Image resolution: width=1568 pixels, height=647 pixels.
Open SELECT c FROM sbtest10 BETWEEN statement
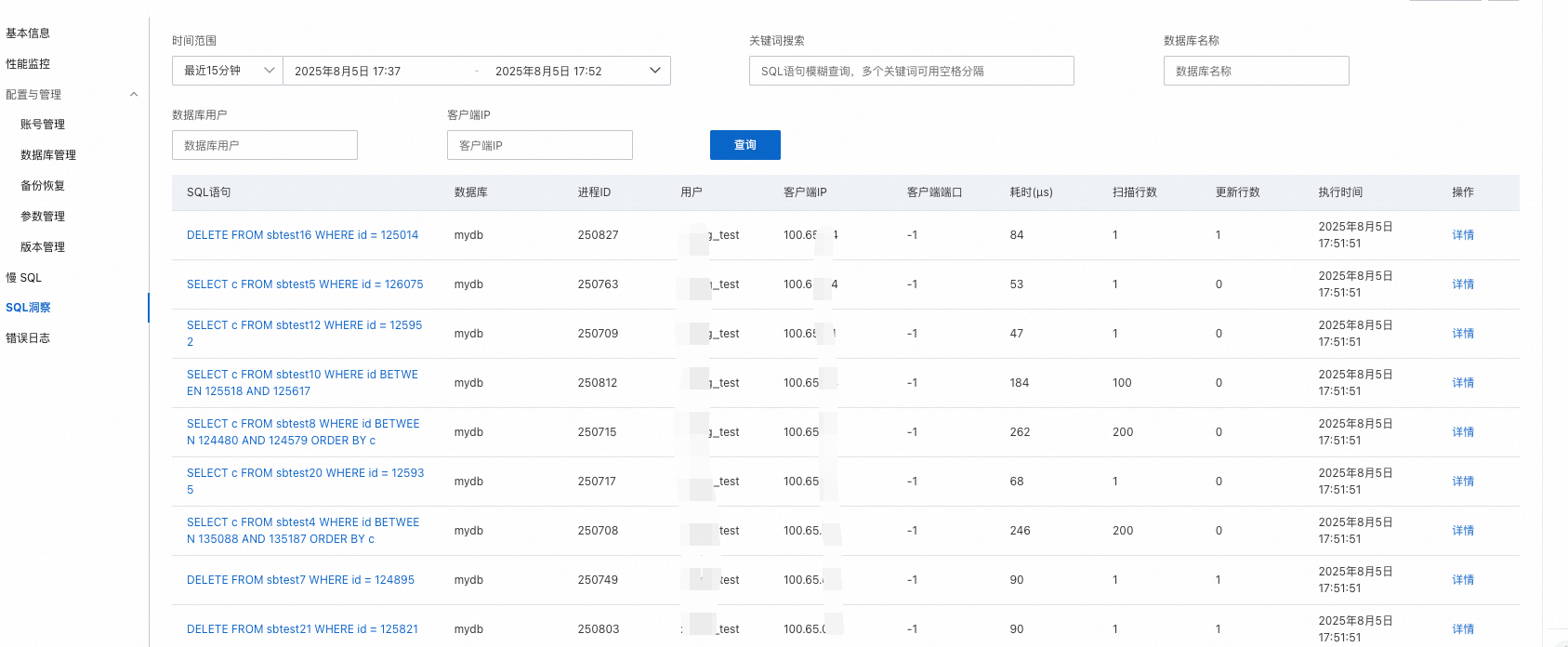point(303,383)
